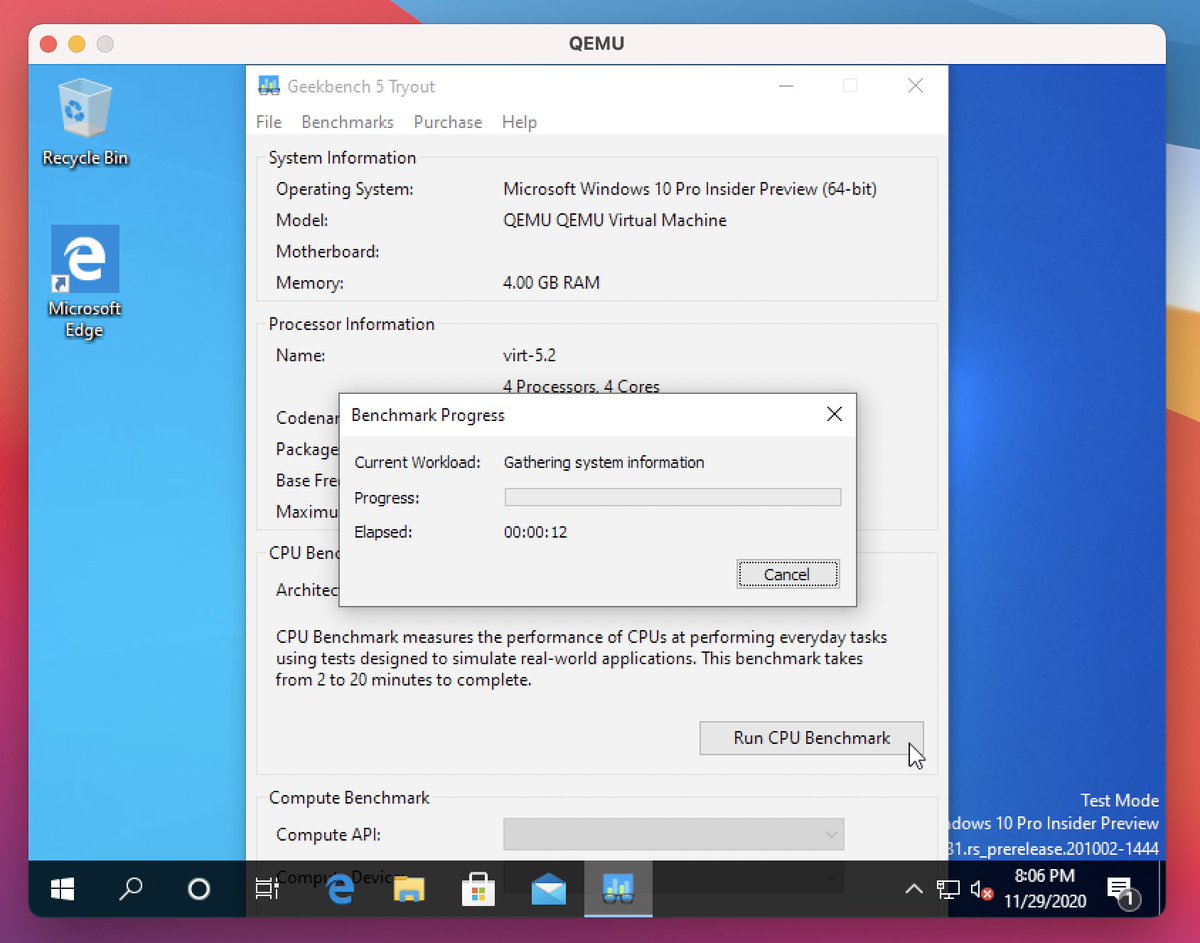Click '4 Processors, 4 Cores' text

[x=582, y=386]
